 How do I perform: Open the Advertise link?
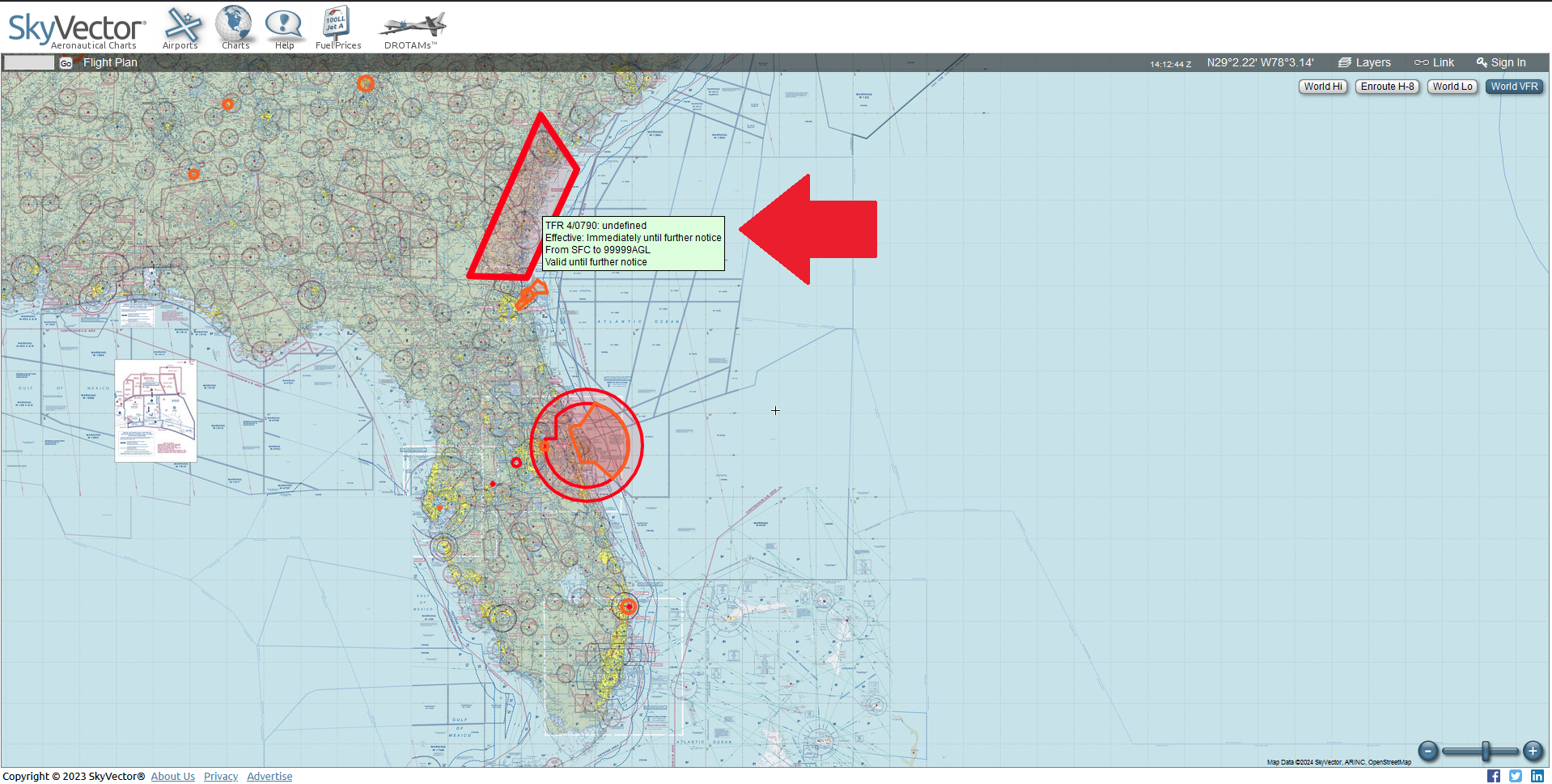[x=269, y=776]
